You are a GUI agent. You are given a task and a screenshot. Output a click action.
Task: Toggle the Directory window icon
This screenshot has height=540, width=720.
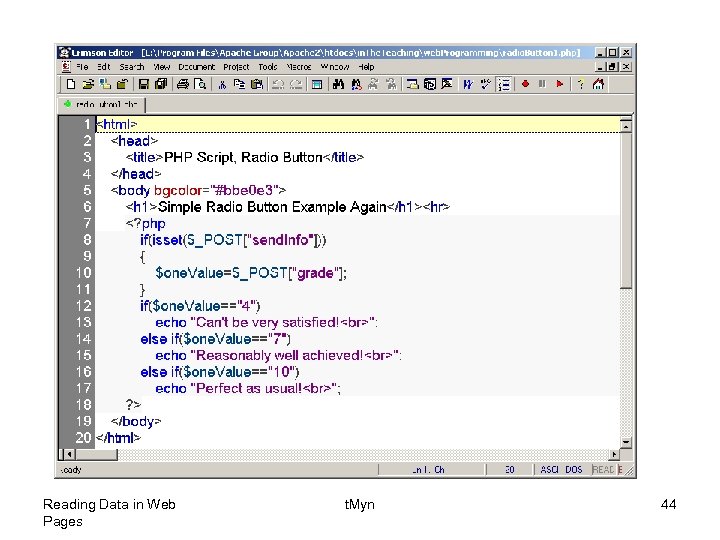(x=412, y=84)
